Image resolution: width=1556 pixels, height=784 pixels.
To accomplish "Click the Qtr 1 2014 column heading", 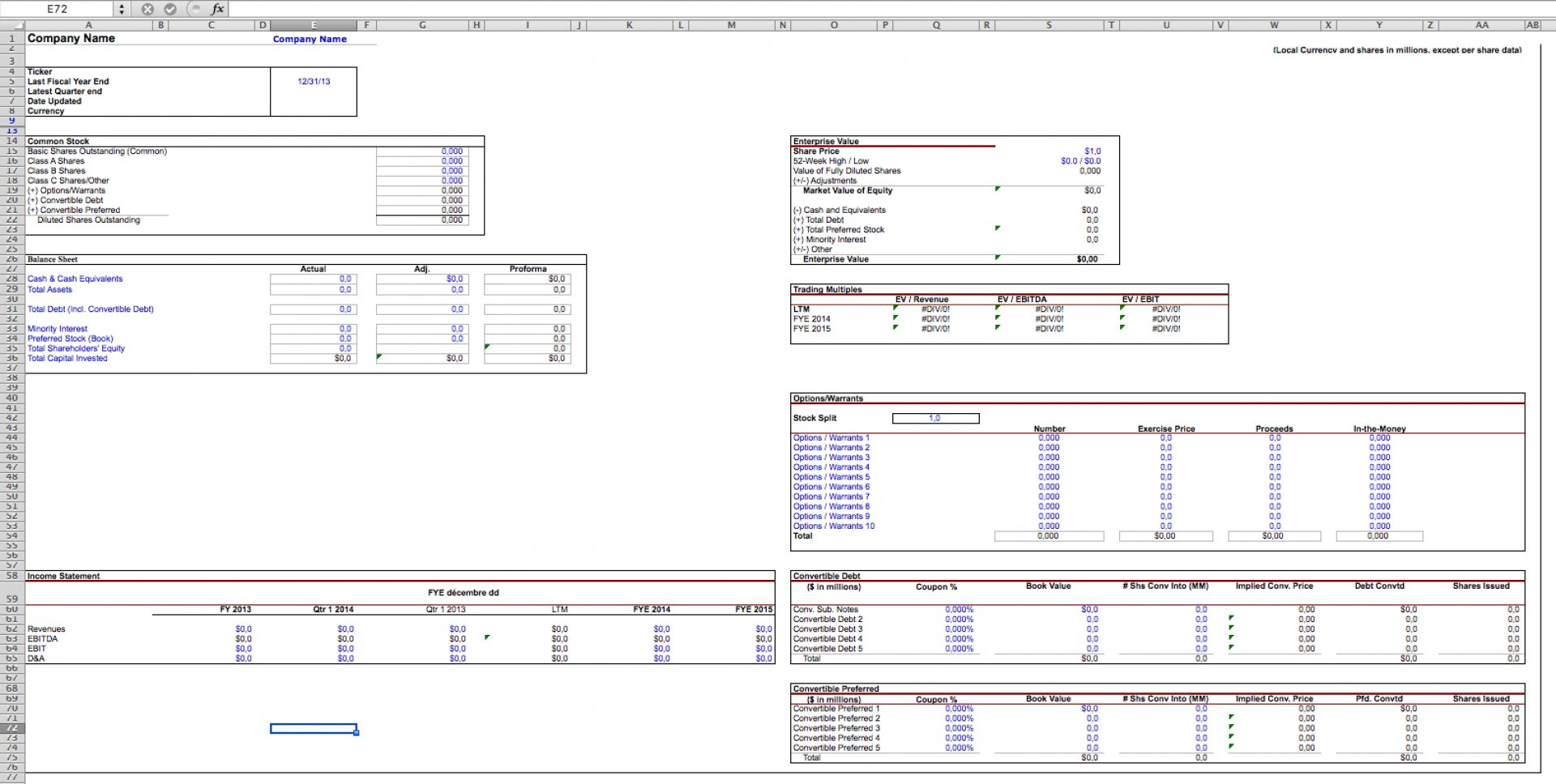I will [333, 609].
